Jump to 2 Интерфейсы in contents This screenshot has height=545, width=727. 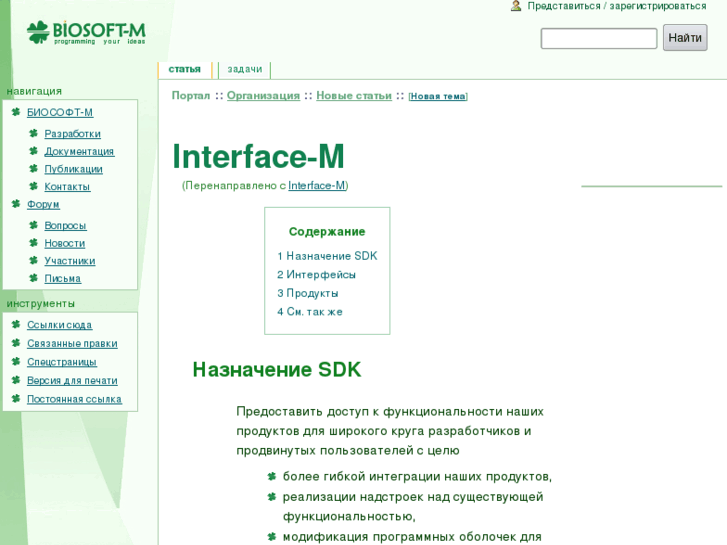click(316, 275)
